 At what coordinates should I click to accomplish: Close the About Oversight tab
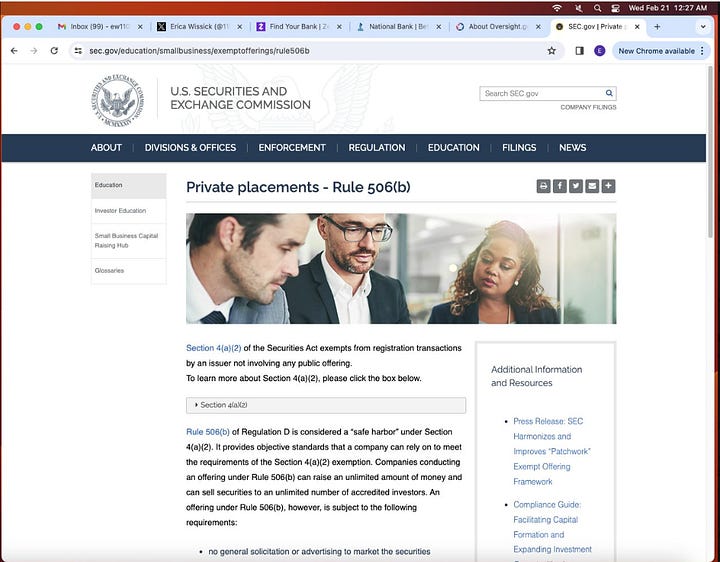click(538, 27)
